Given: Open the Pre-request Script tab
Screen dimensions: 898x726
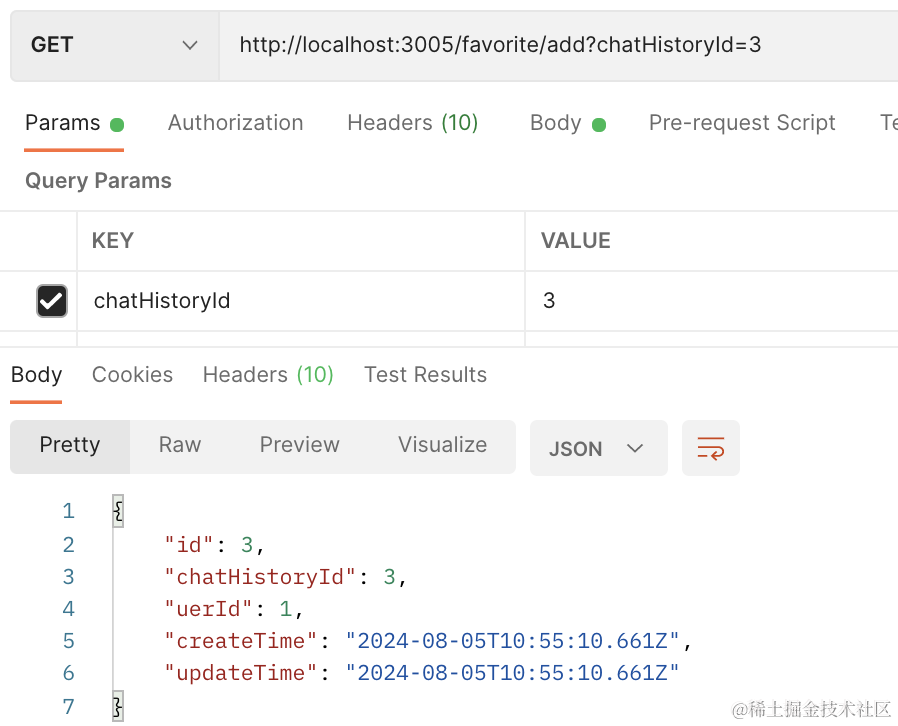Looking at the screenshot, I should click(741, 123).
